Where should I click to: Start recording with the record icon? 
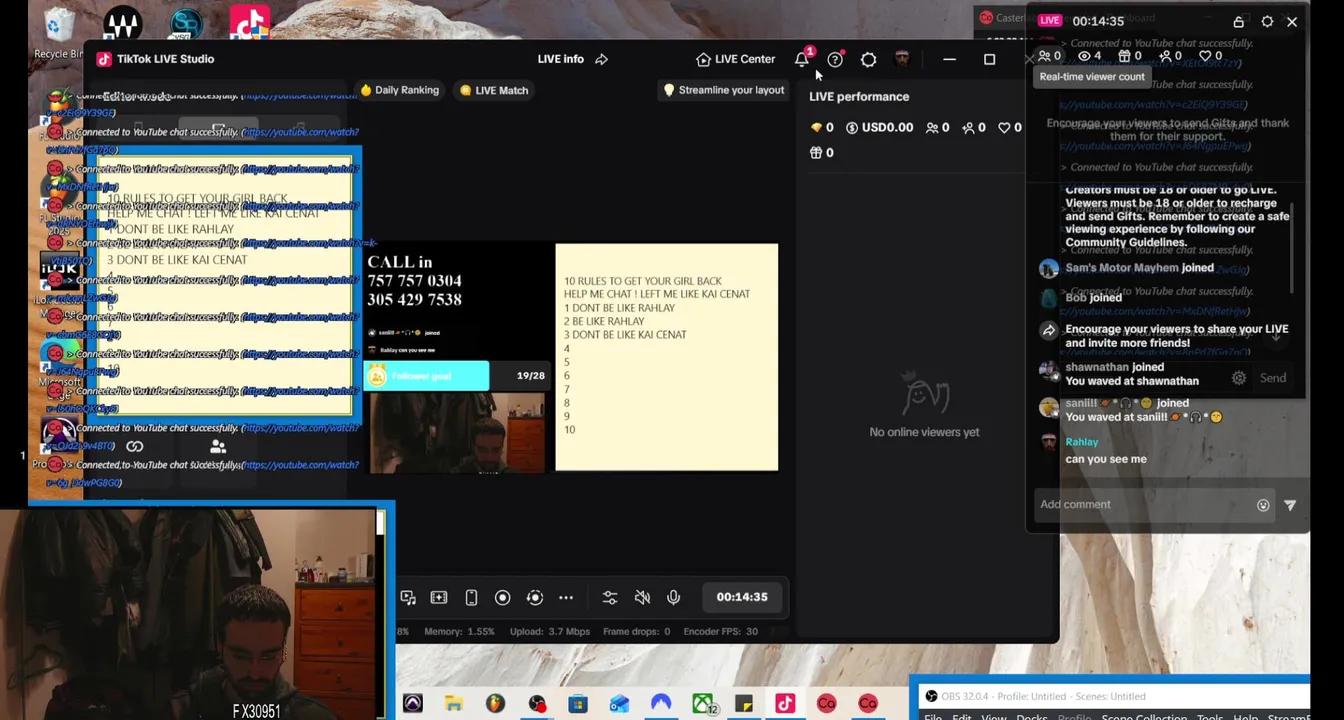tap(503, 597)
